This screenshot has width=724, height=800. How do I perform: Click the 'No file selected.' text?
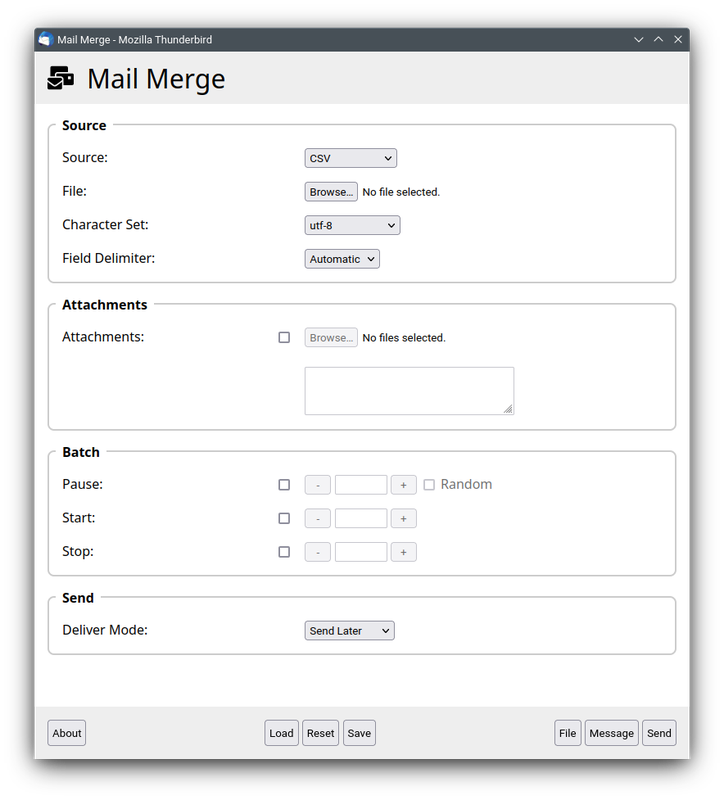(401, 192)
